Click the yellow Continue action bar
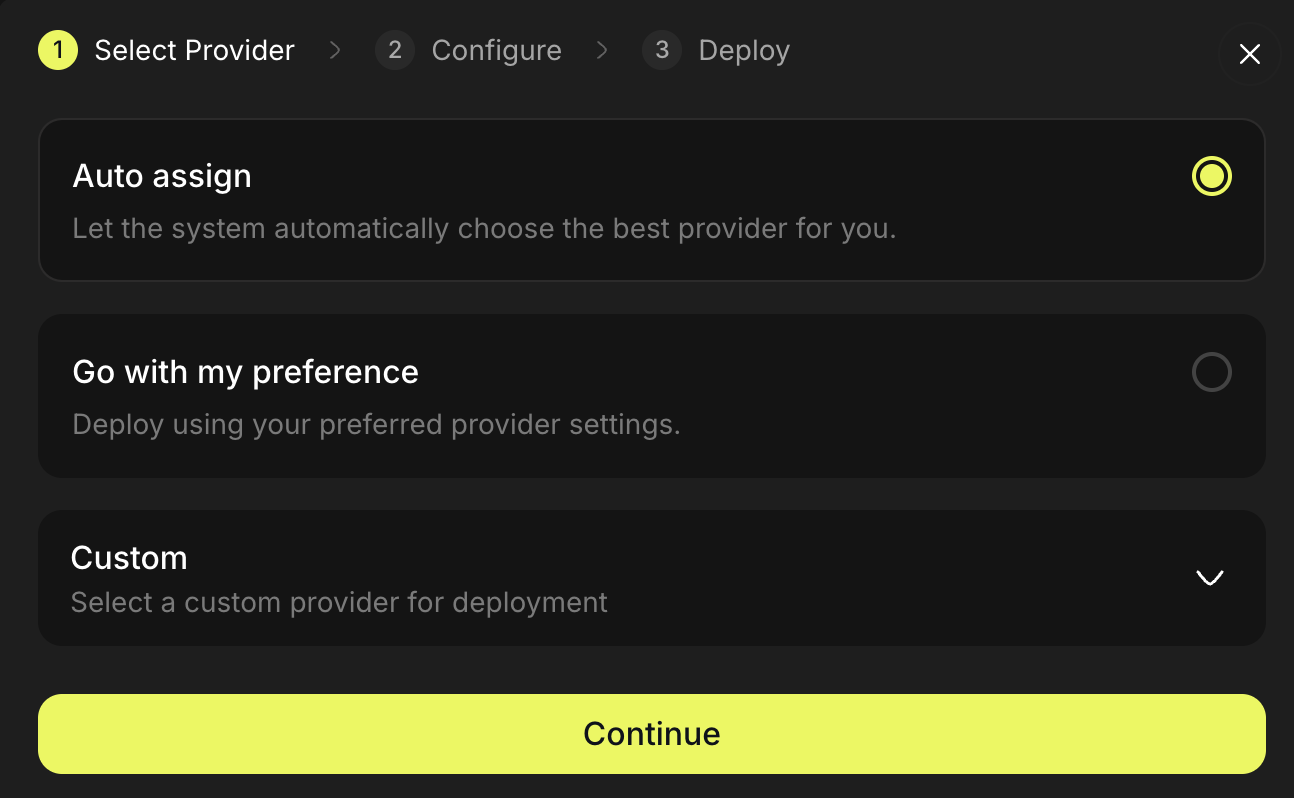Viewport: 1294px width, 798px height. [651, 733]
